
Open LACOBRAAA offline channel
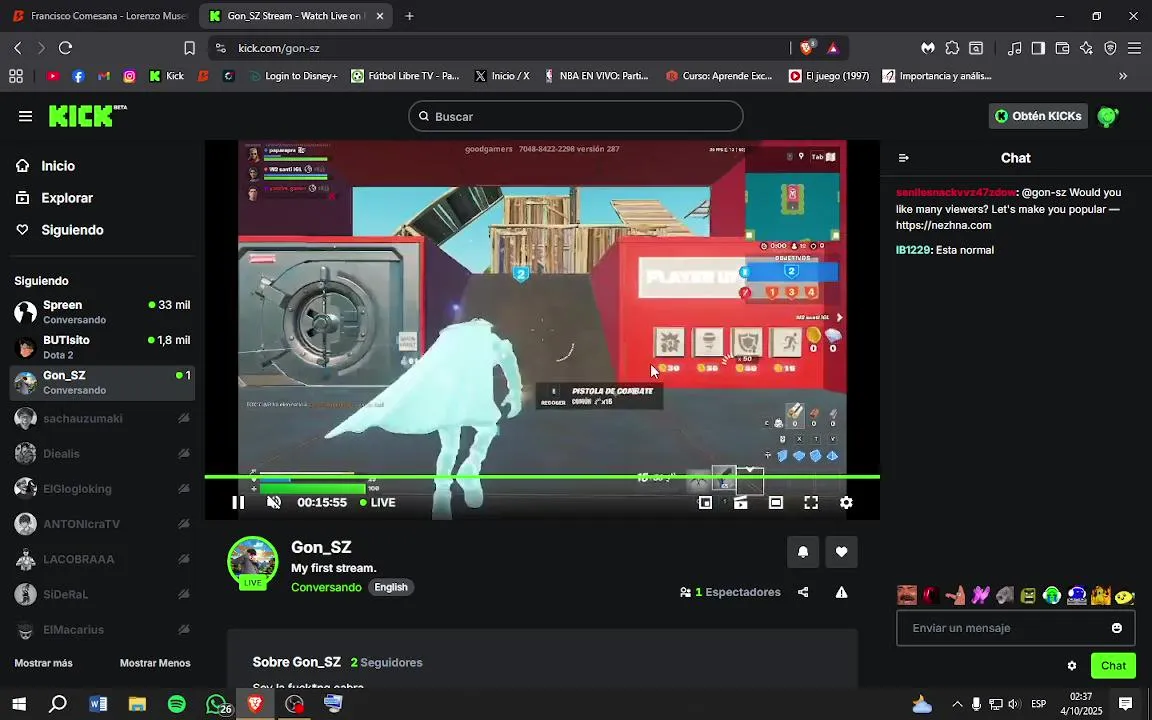(x=102, y=559)
